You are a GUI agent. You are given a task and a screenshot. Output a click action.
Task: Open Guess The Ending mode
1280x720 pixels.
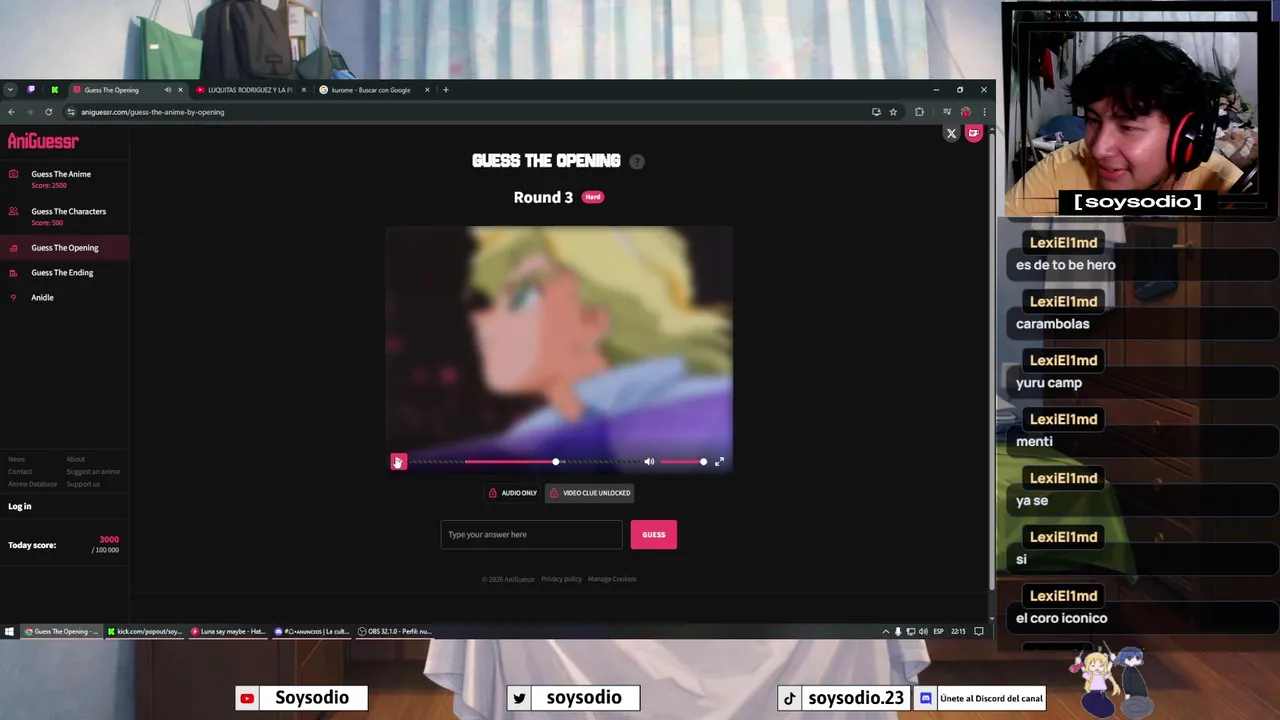(x=64, y=273)
